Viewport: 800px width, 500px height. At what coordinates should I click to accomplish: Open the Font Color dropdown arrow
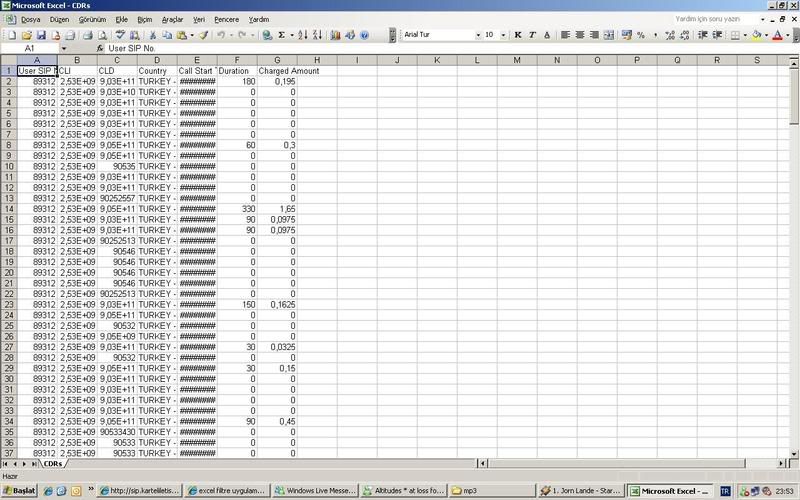coord(787,35)
